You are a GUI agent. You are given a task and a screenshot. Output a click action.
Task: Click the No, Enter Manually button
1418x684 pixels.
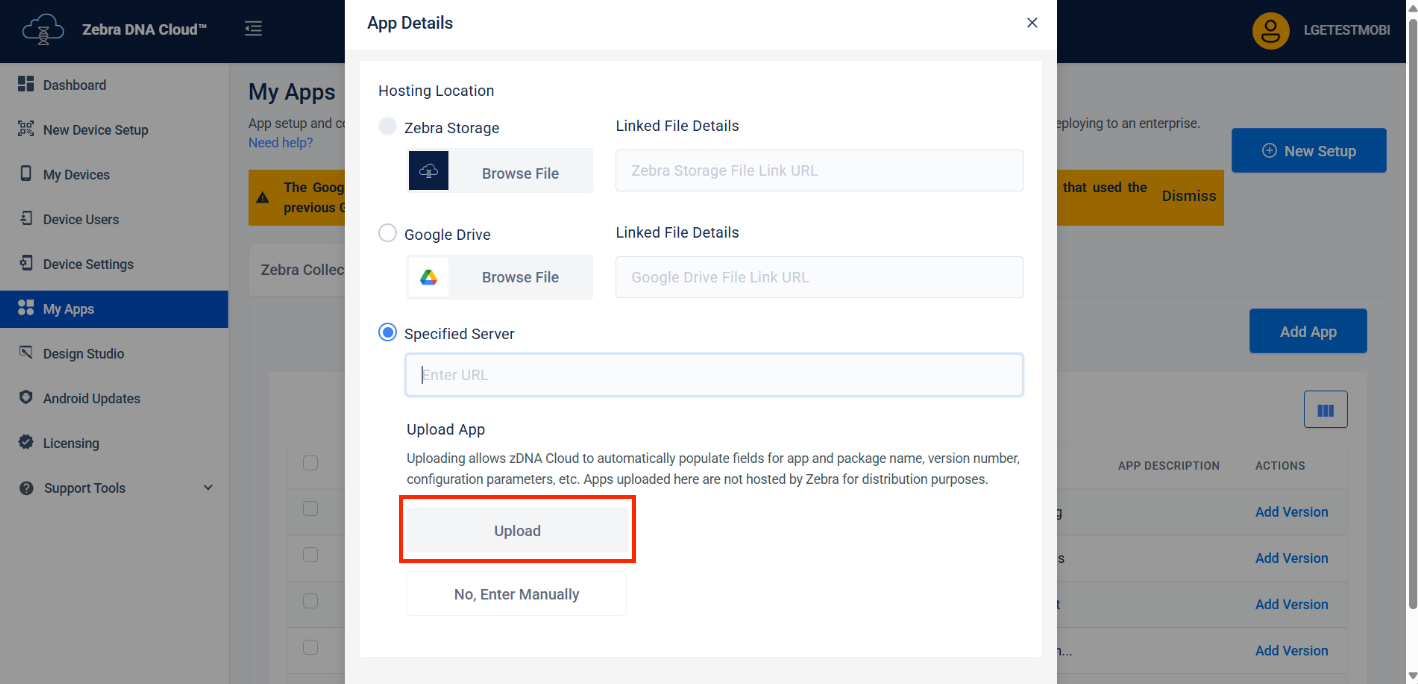516,594
